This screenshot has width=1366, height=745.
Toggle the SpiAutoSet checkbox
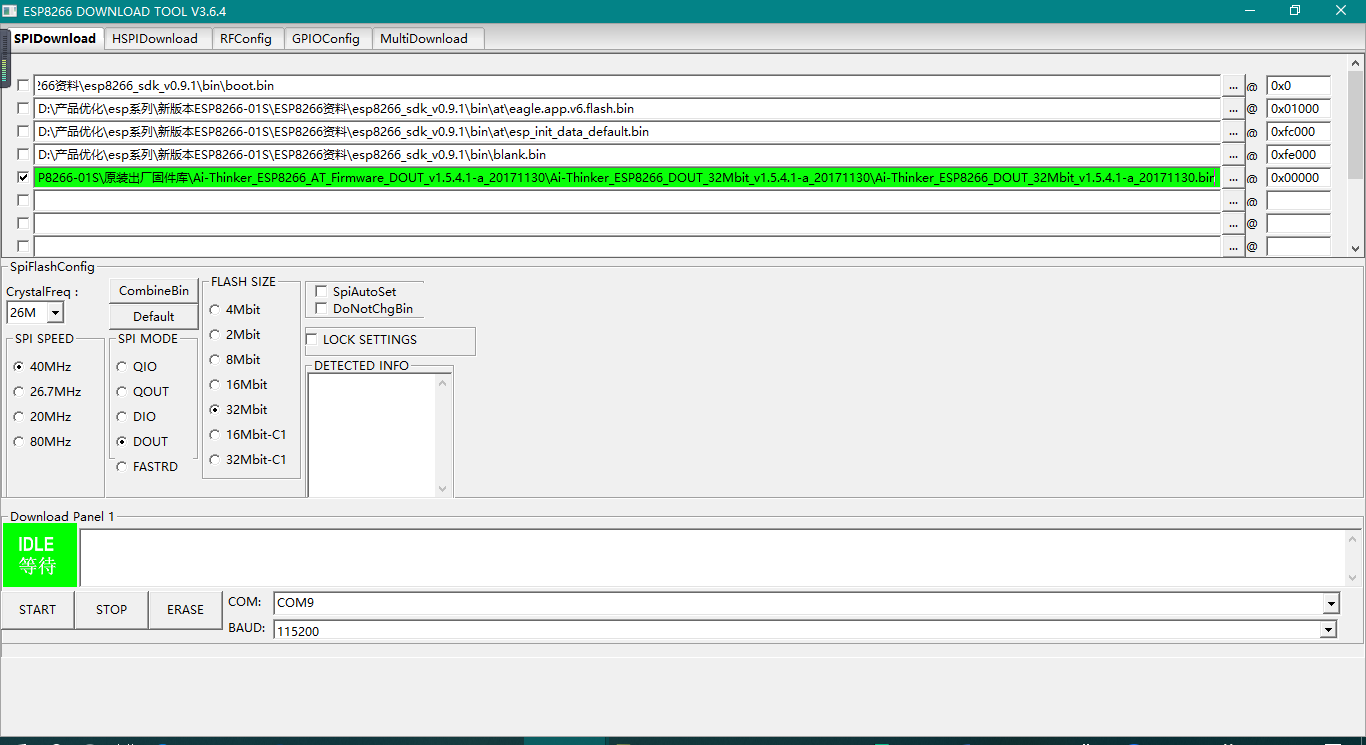coord(321,292)
